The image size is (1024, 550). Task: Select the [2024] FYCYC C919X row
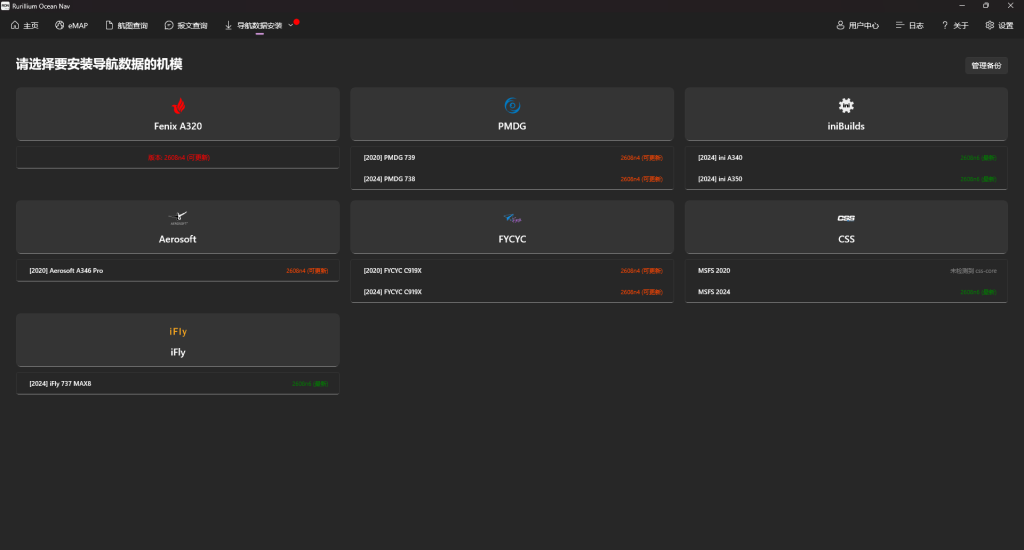512,292
